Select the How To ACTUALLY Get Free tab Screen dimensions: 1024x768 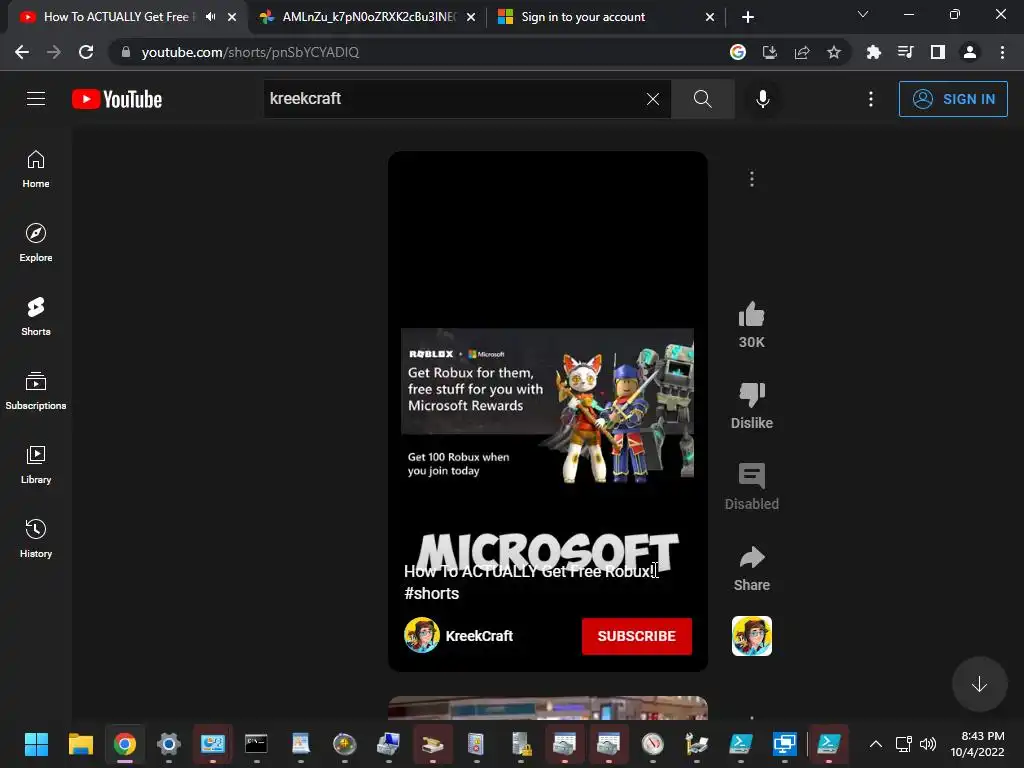(116, 17)
